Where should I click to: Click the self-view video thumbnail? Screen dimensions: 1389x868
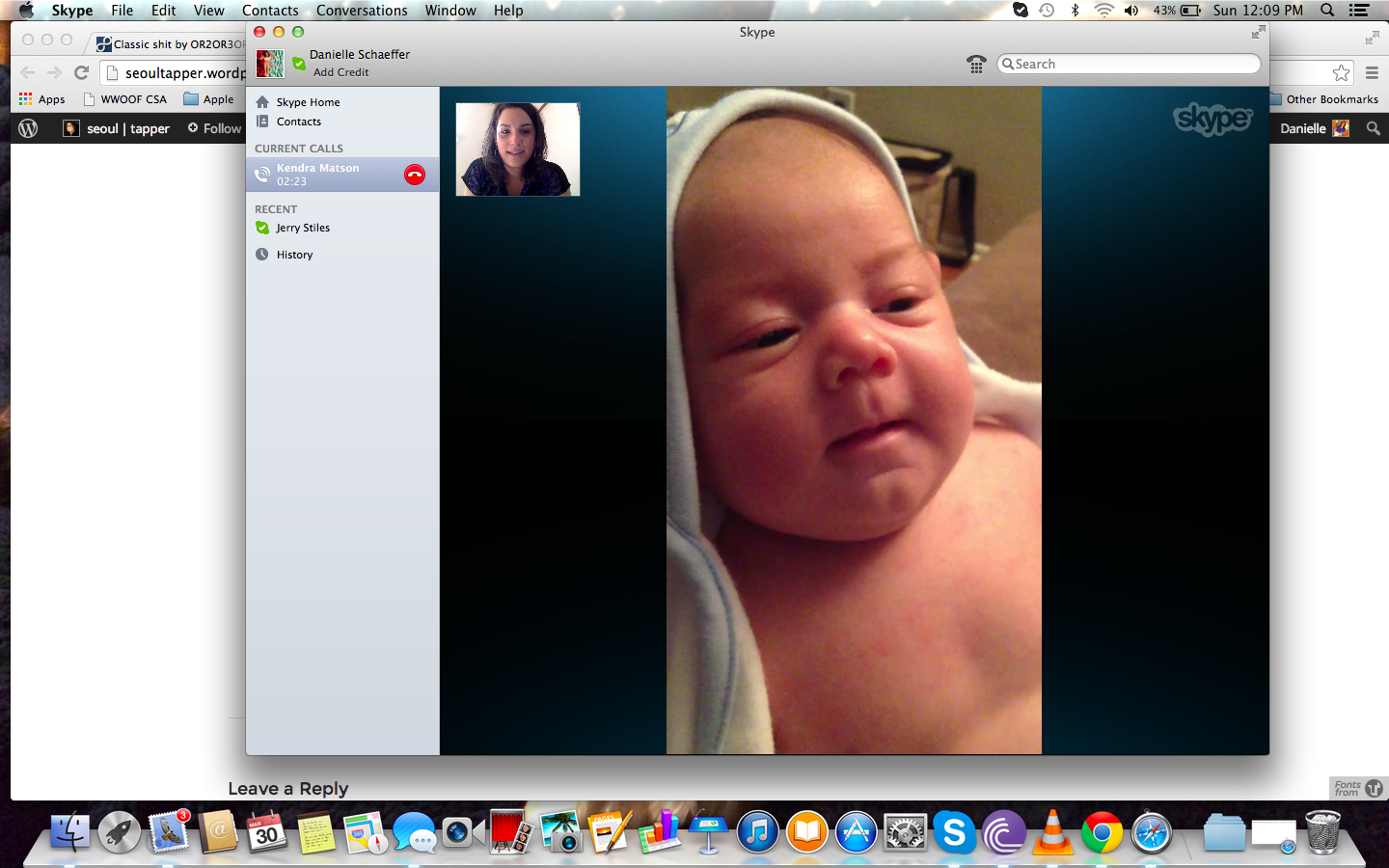click(518, 149)
